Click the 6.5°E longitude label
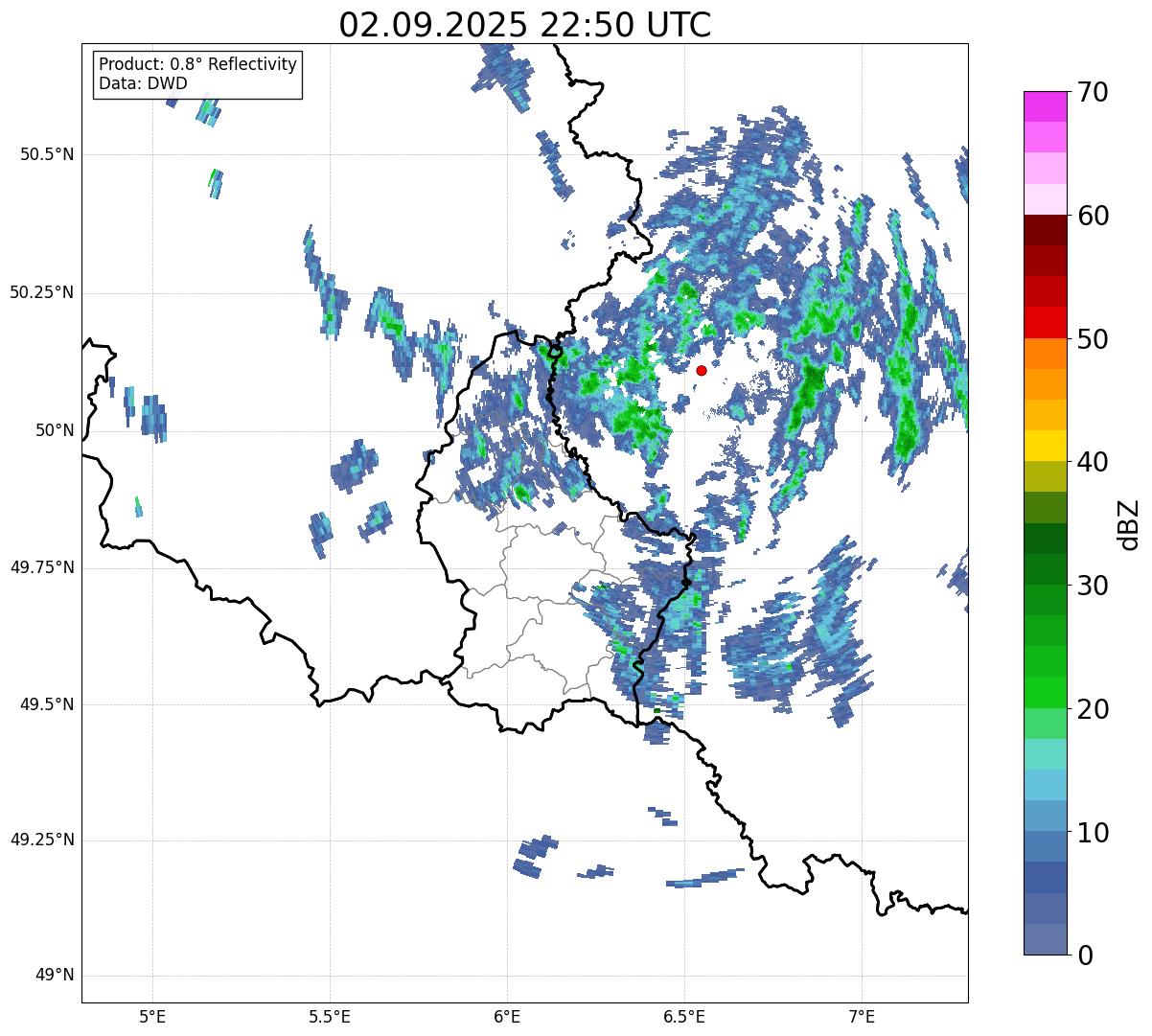 click(x=684, y=1016)
